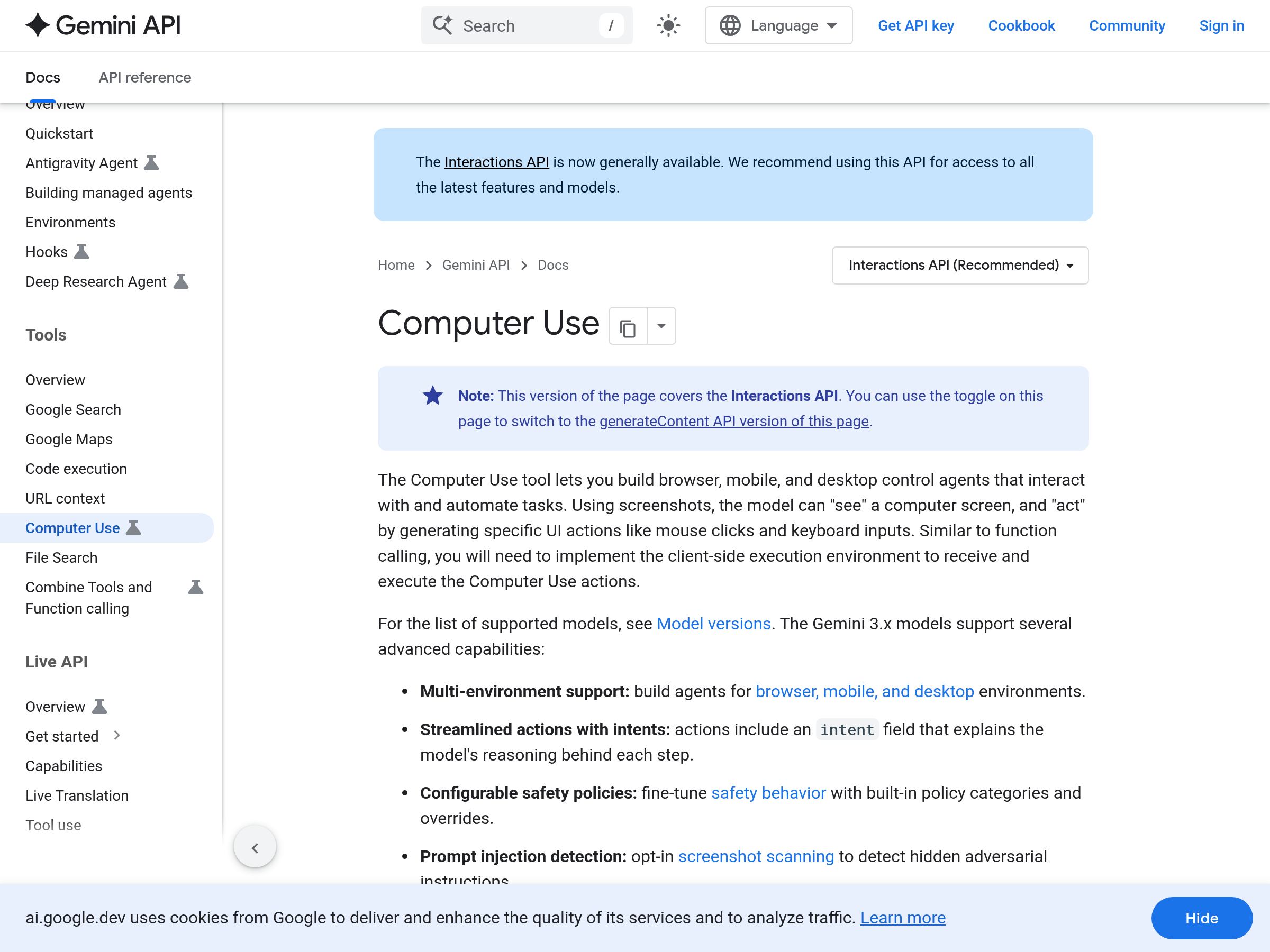The height and width of the screenshot is (952, 1270).
Task: Open Deep Research Agent page
Action: (x=96, y=282)
